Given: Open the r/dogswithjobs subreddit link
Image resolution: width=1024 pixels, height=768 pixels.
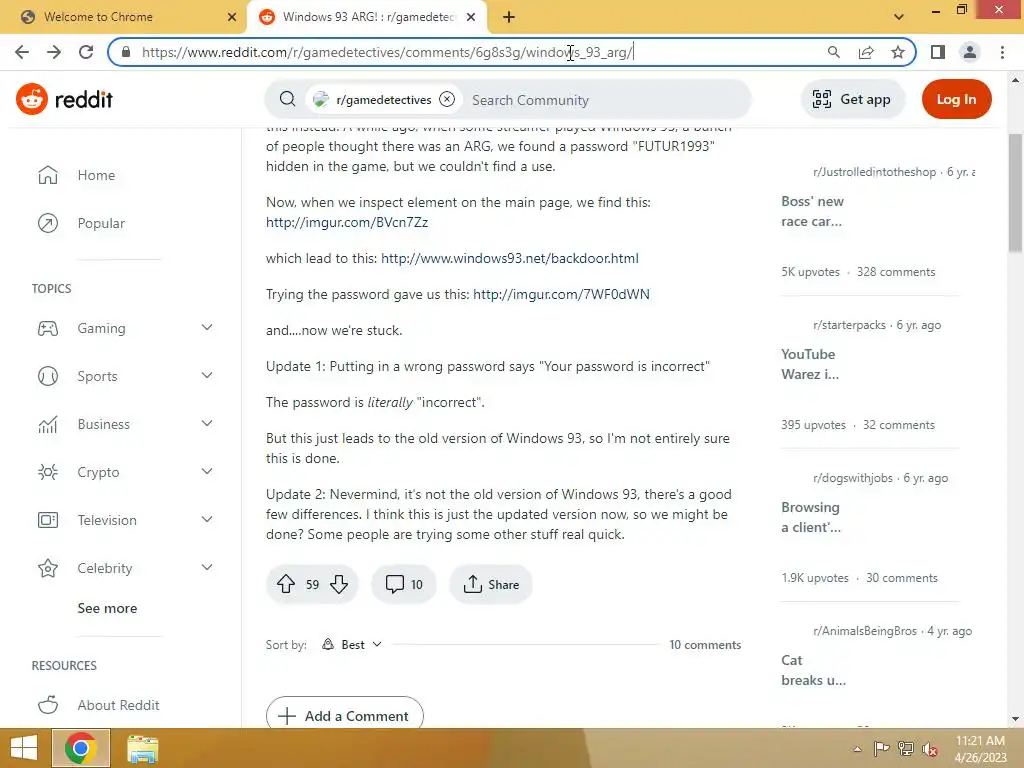Looking at the screenshot, I should coord(852,478).
